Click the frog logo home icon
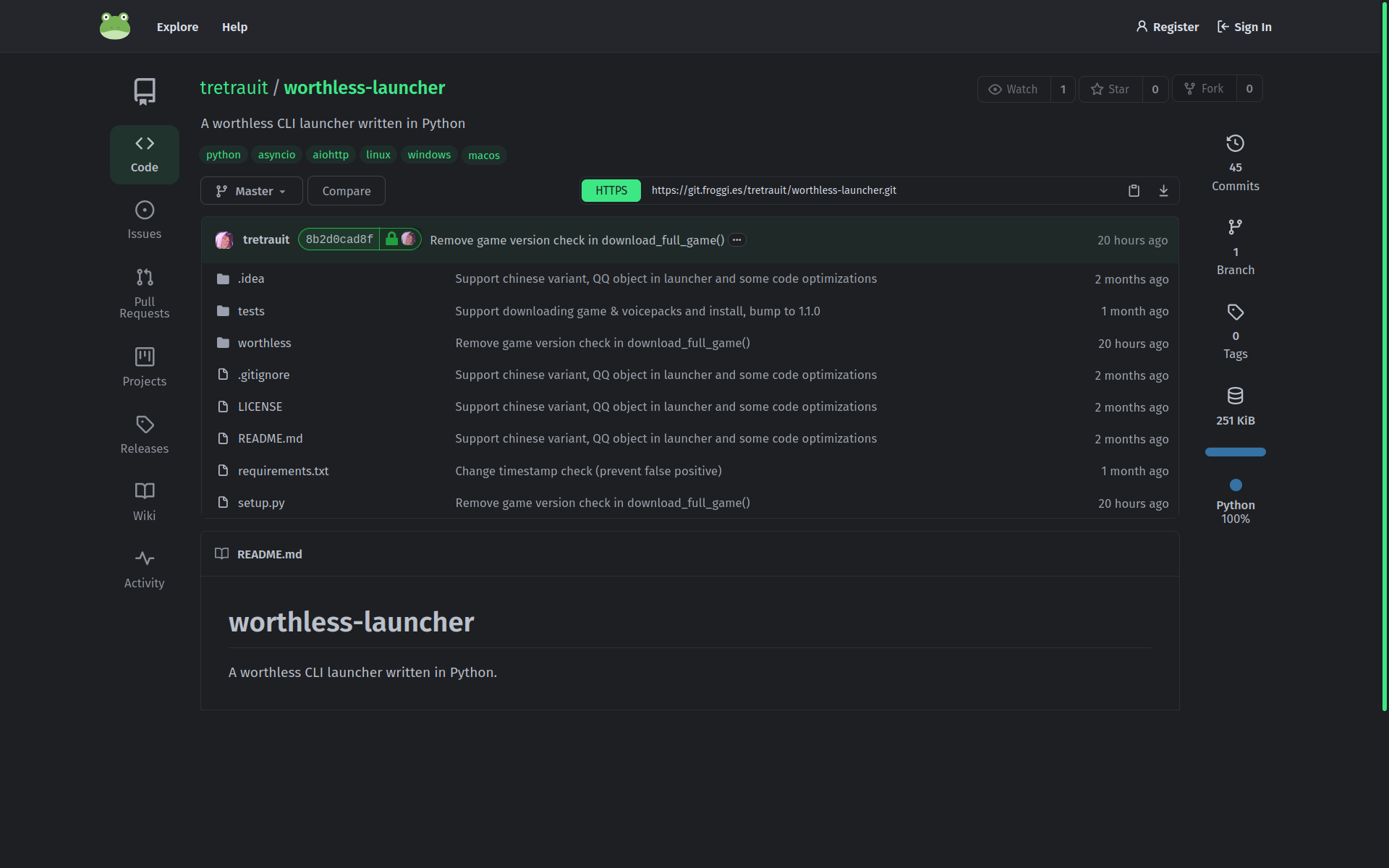Viewport: 1389px width, 868px height. click(115, 26)
